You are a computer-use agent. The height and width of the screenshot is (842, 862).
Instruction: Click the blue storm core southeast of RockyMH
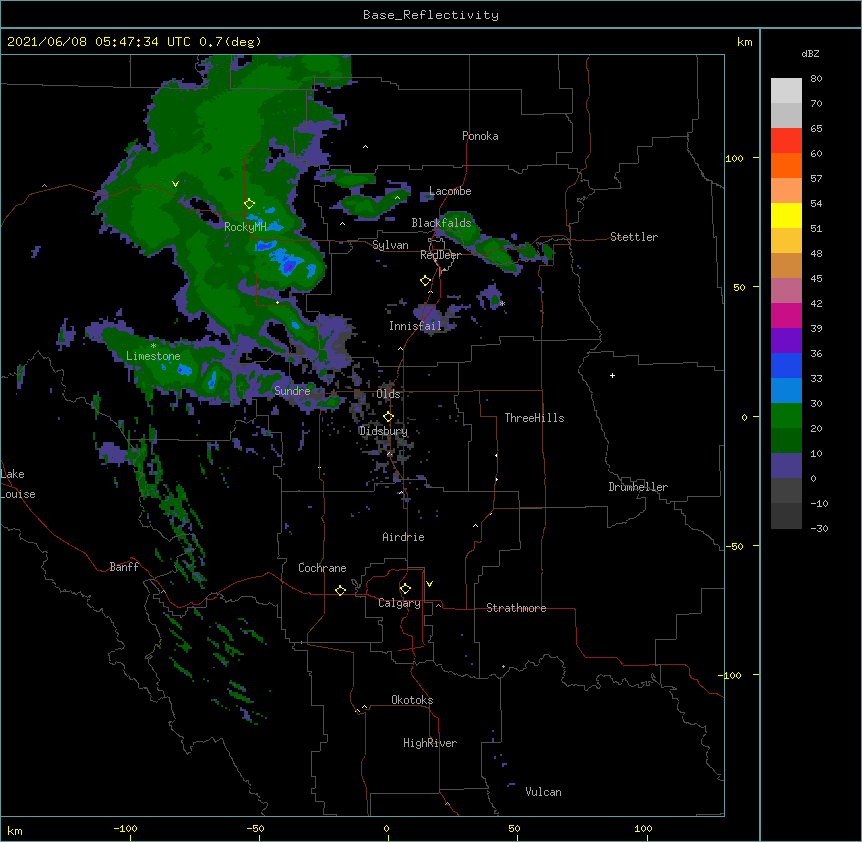[x=288, y=263]
